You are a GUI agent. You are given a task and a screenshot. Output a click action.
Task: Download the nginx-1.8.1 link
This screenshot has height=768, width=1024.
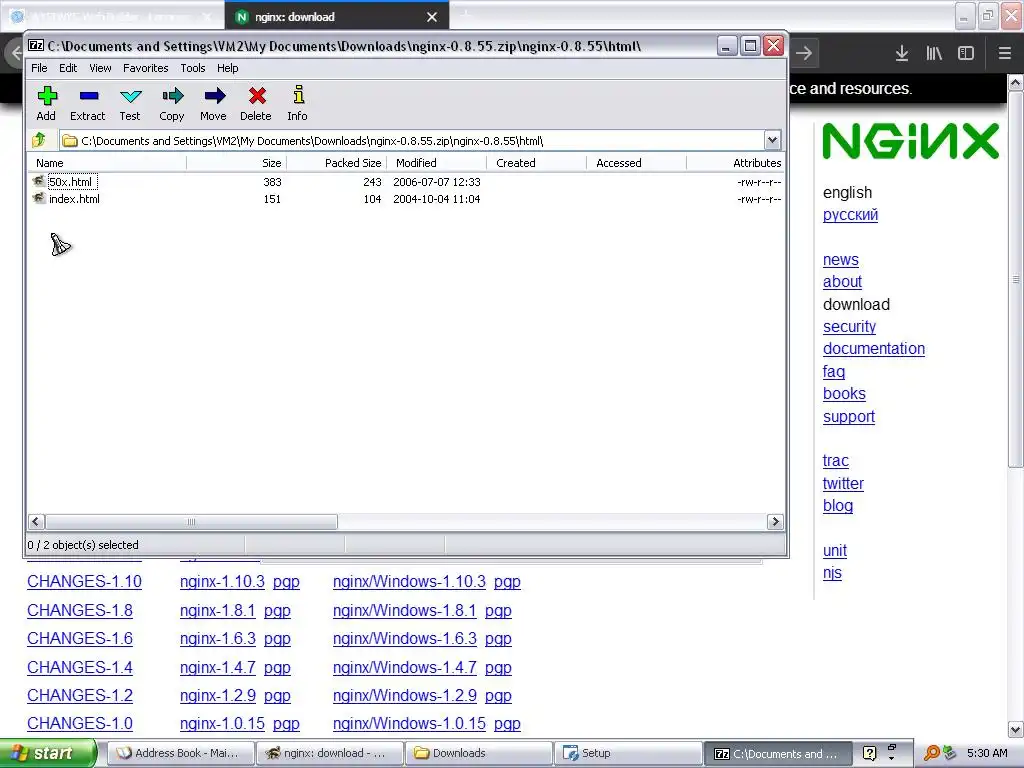coord(217,611)
